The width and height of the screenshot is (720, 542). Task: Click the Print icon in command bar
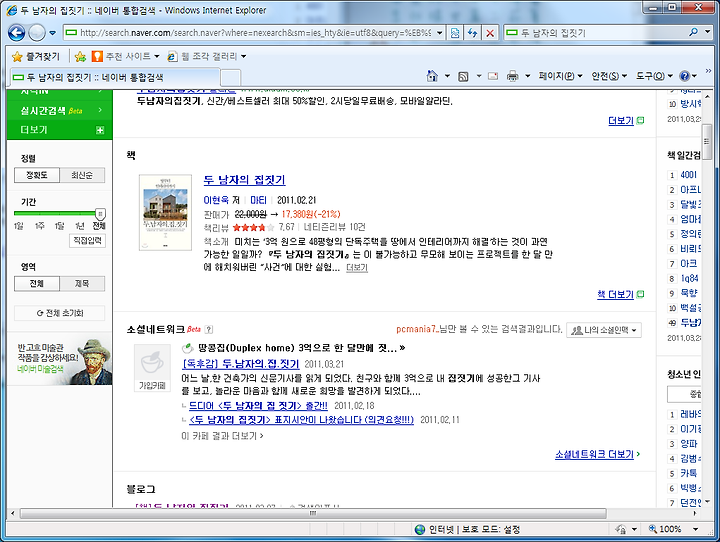coord(512,76)
